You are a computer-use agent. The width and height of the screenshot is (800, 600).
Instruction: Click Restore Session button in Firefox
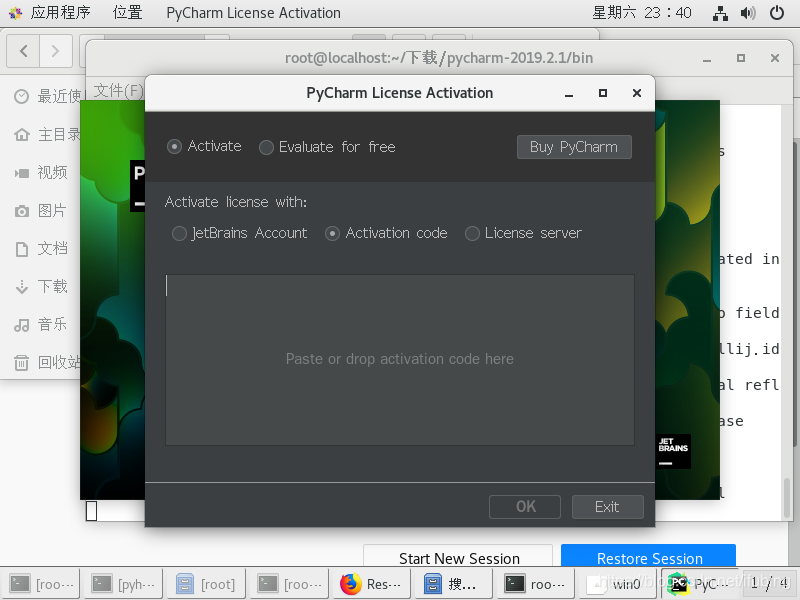(648, 556)
